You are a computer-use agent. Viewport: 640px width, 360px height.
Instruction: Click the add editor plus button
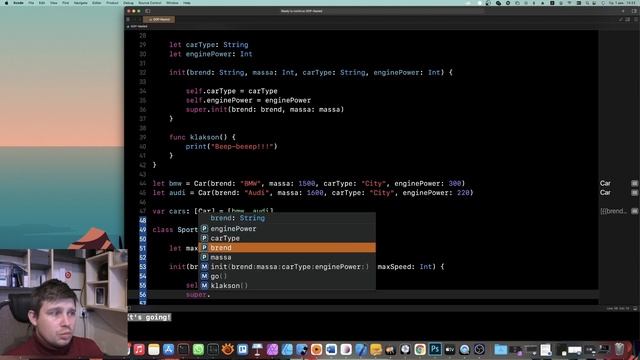(x=623, y=11)
